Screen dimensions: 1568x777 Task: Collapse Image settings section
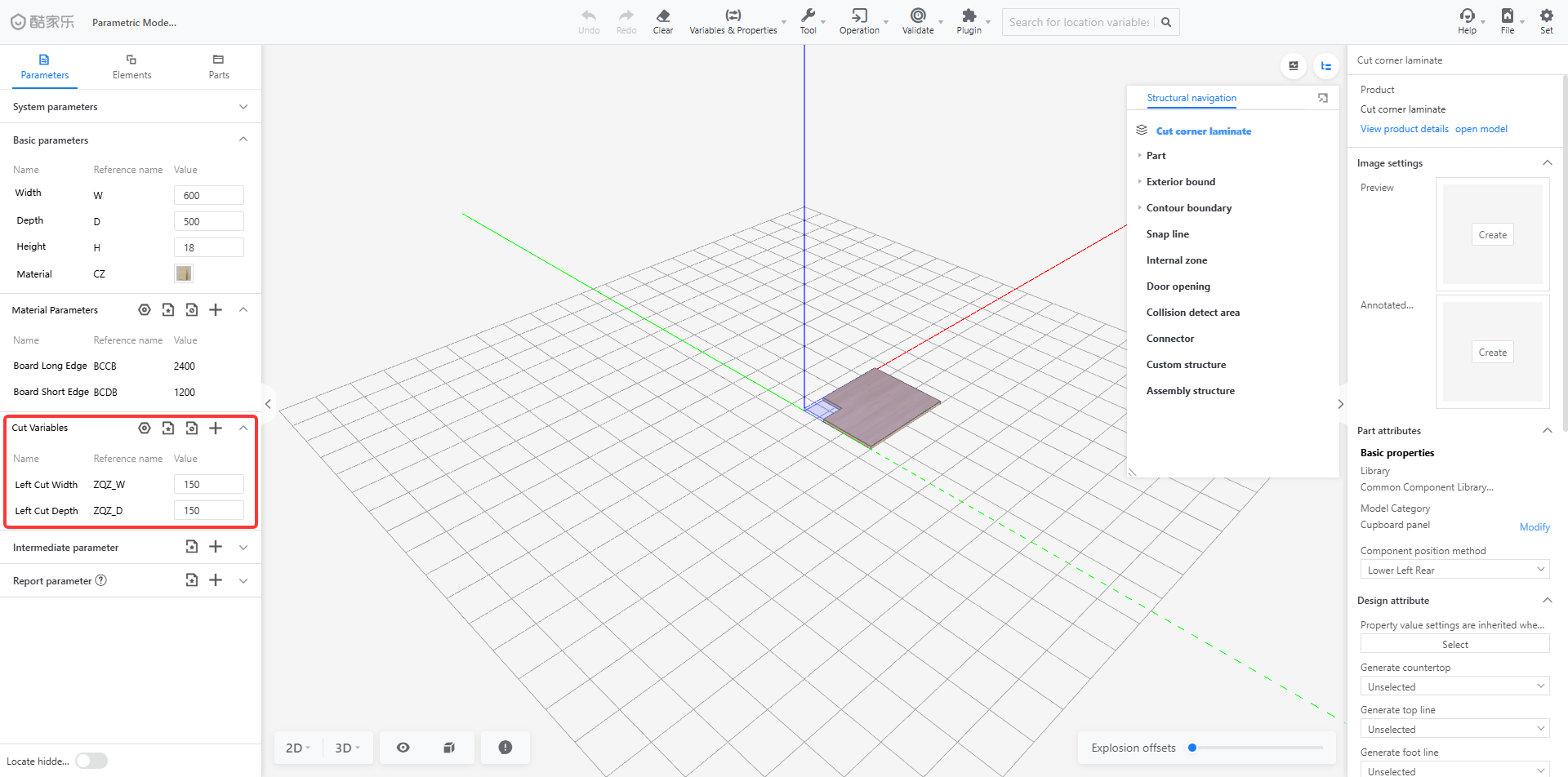[1547, 163]
